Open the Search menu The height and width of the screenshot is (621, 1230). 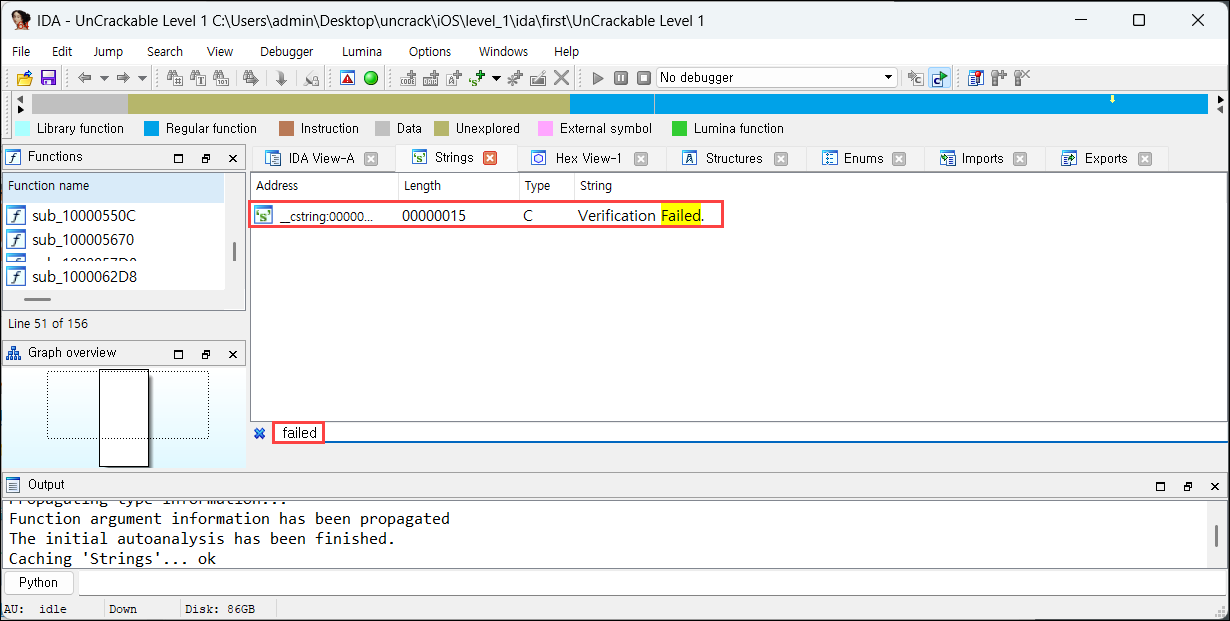[165, 51]
